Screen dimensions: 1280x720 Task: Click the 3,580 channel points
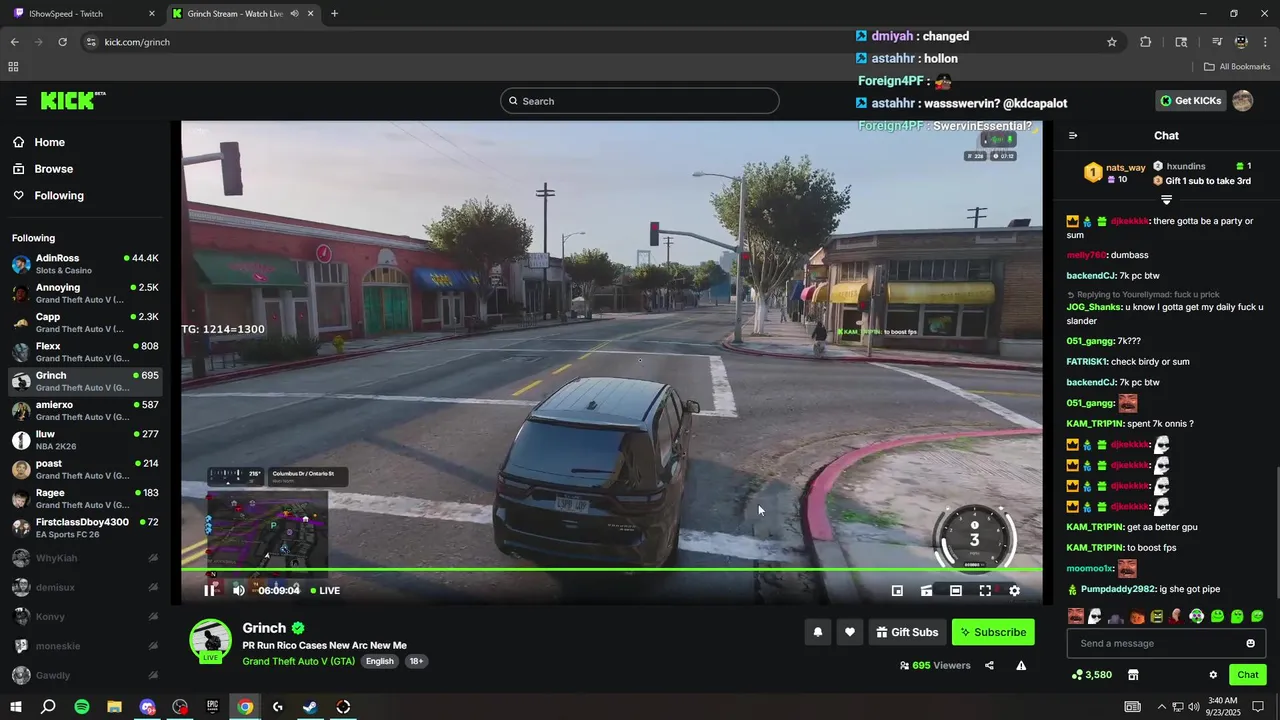[x=1091, y=675]
